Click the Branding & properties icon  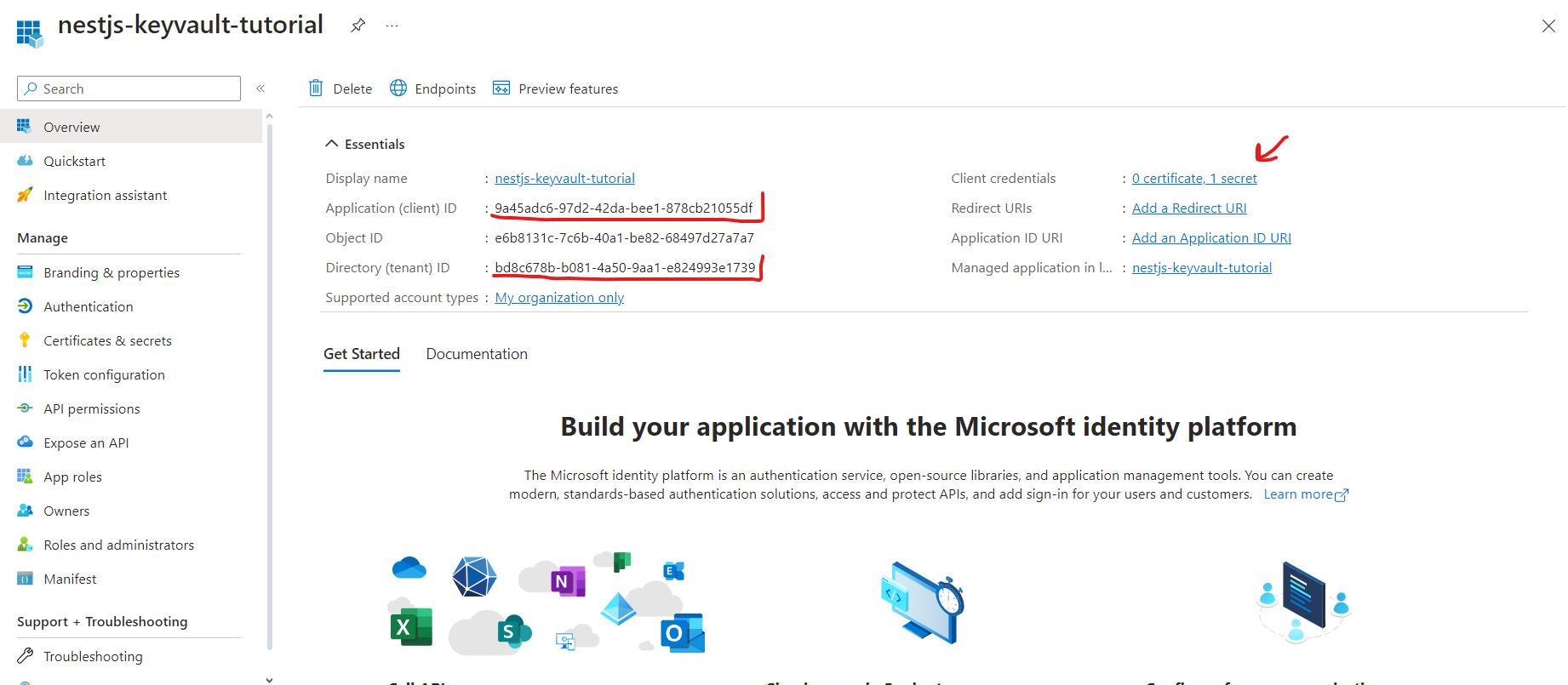25,272
